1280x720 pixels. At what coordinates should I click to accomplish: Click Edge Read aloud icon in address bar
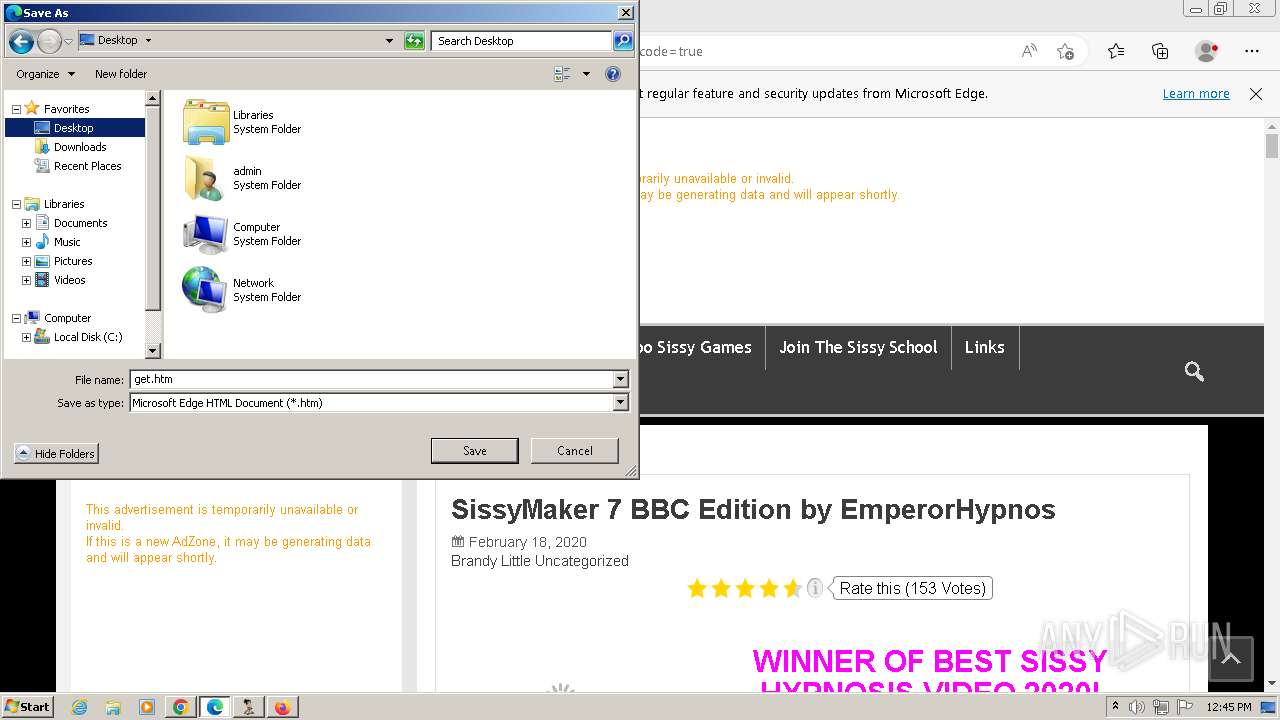click(x=1029, y=51)
